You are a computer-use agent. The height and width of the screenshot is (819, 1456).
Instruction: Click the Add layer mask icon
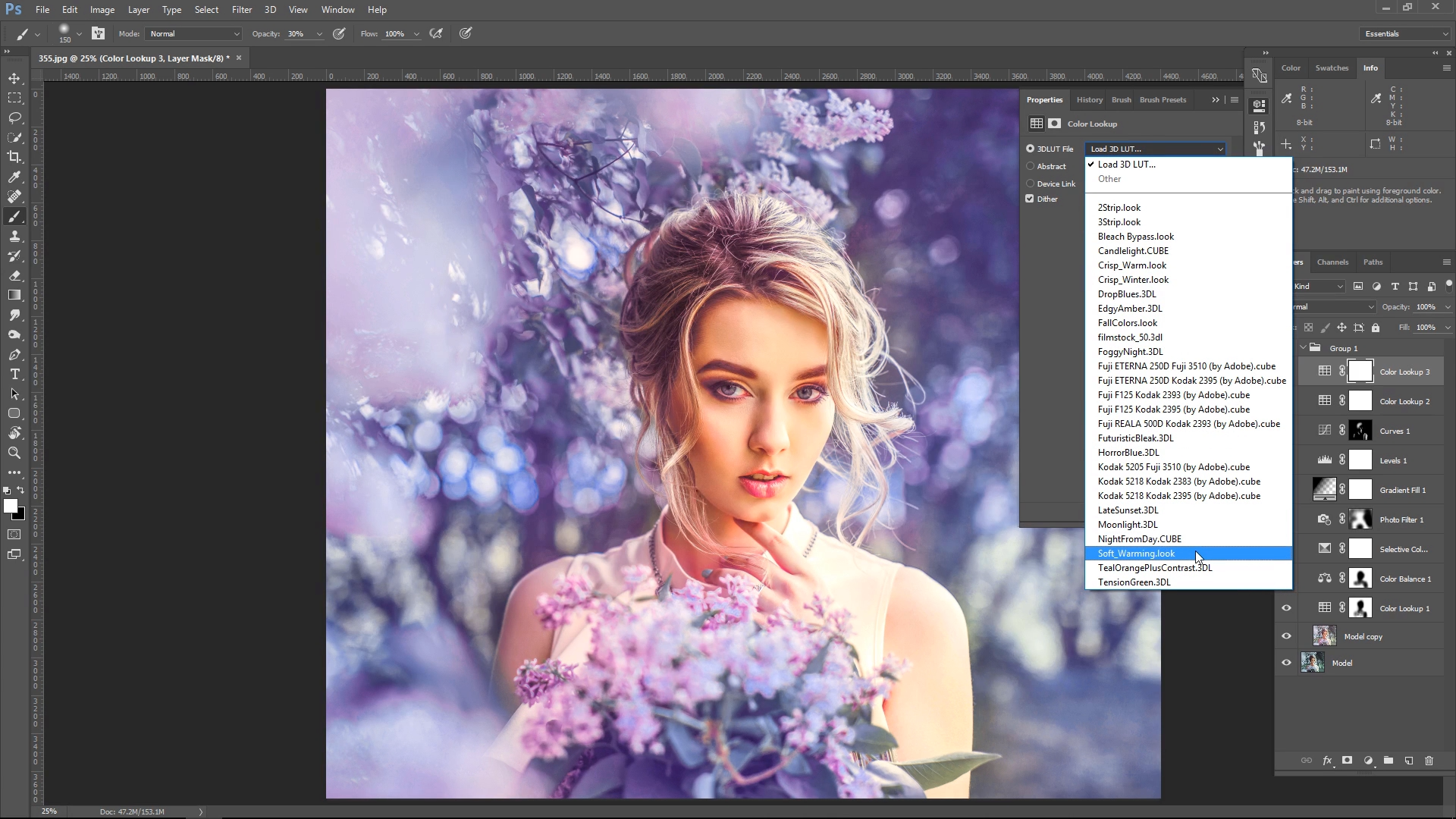(x=1348, y=761)
